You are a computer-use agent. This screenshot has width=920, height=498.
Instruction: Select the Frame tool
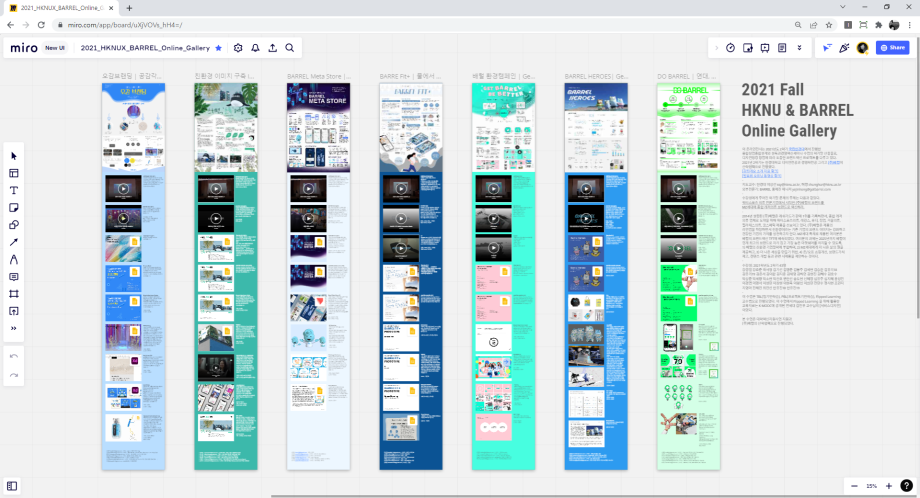(14, 294)
